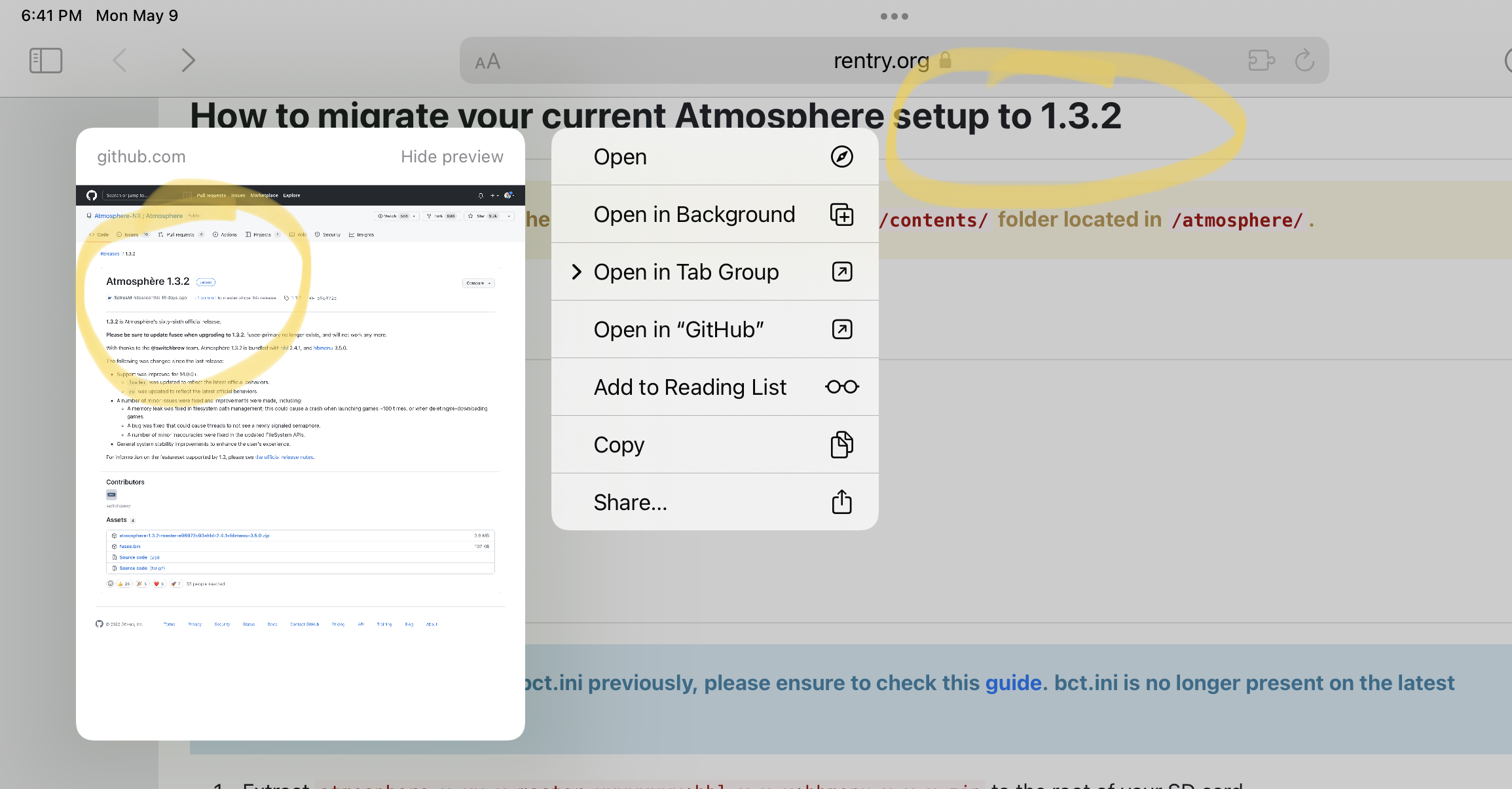Screen dimensions: 1512x789
Task: Select Add to Reading List
Action: coord(715,387)
